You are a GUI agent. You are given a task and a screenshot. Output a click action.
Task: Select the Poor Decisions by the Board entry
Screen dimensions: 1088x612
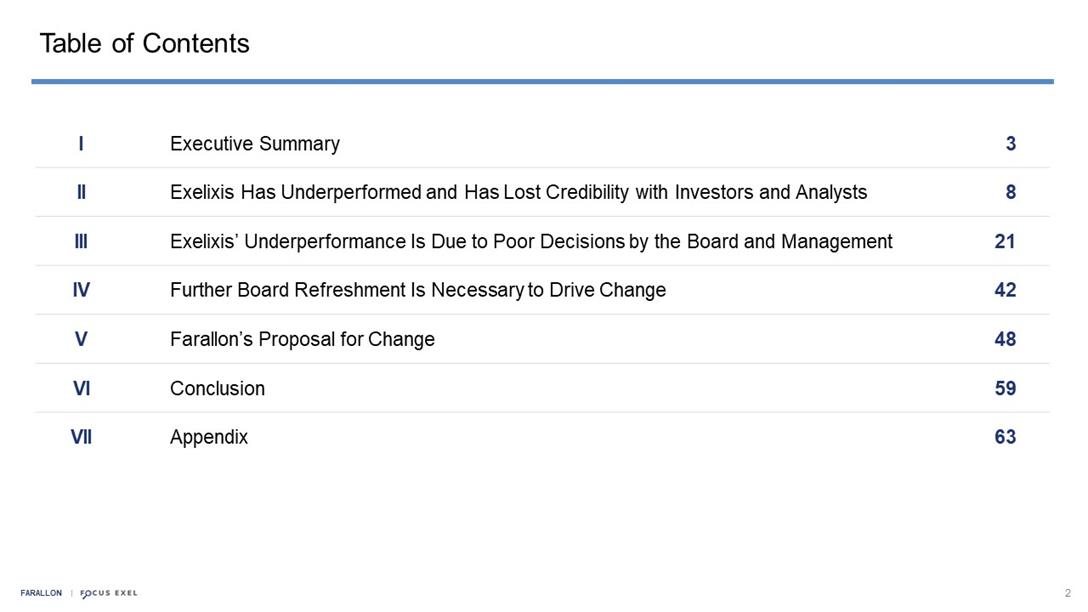[531, 241]
